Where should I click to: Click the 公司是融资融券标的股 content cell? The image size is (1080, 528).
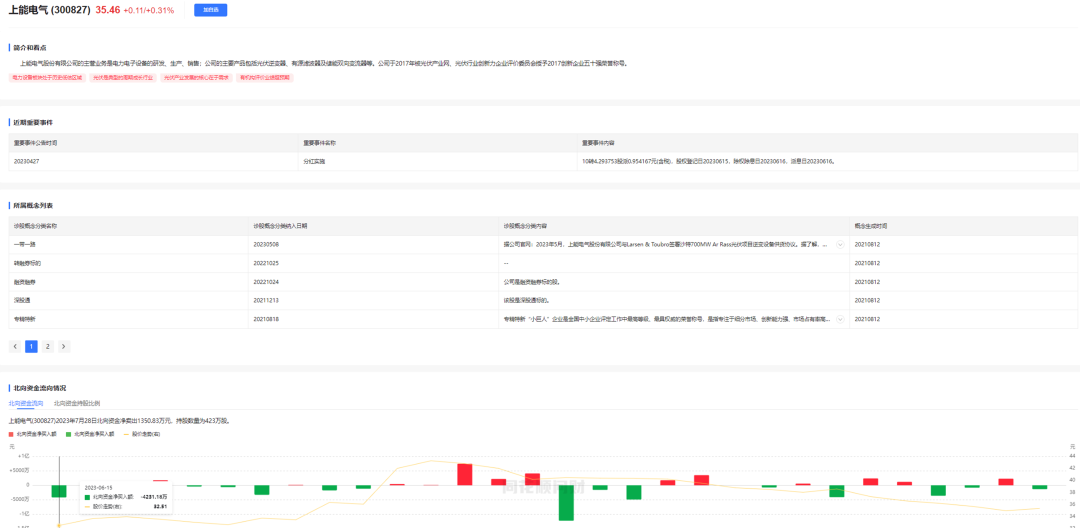coord(674,282)
